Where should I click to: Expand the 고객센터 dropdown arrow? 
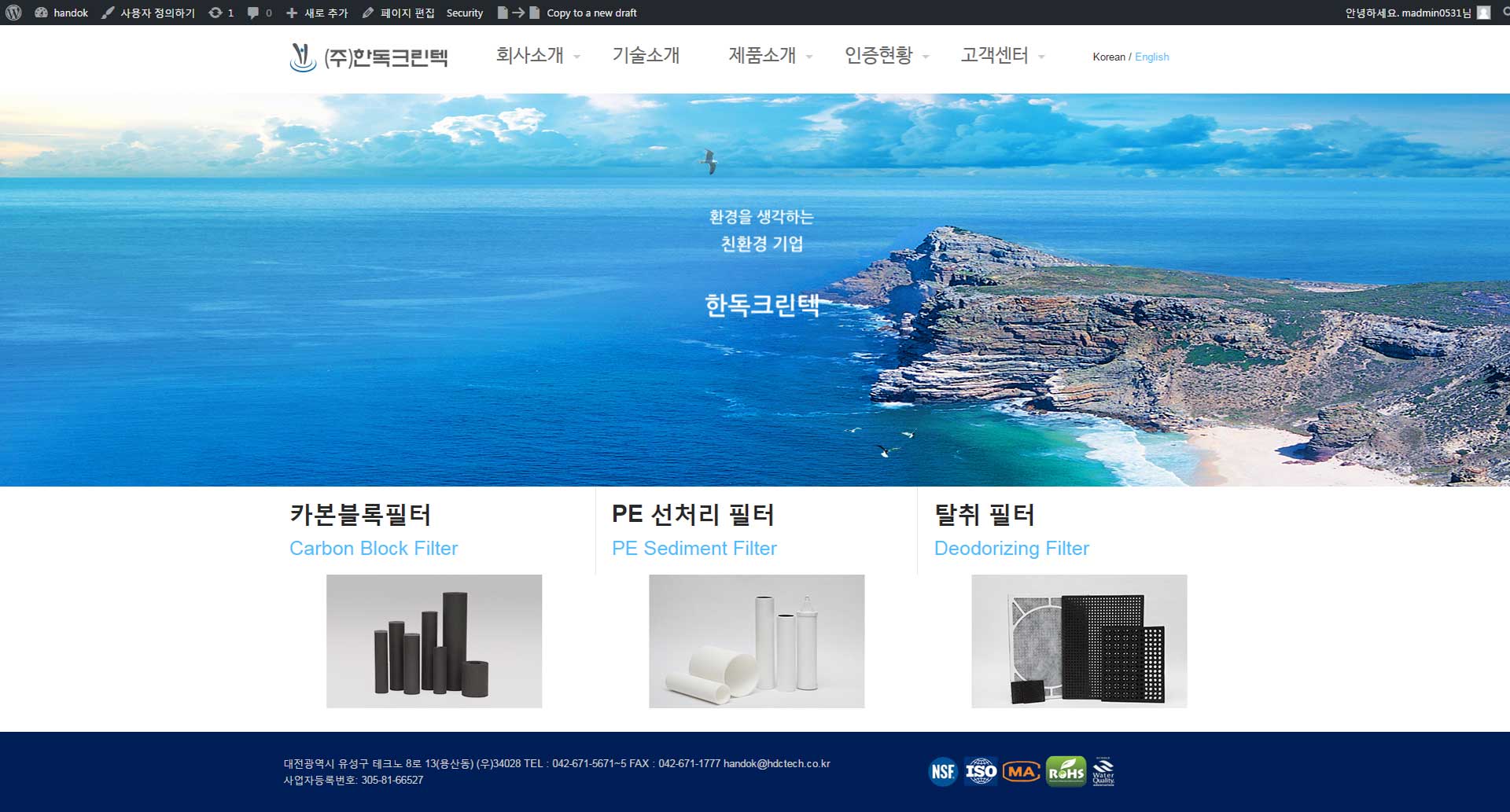click(x=1041, y=57)
